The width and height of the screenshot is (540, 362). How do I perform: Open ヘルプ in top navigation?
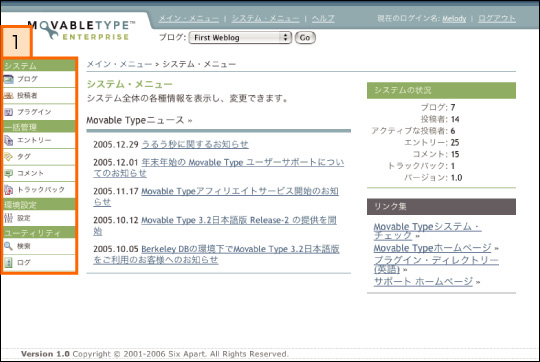click(x=323, y=19)
